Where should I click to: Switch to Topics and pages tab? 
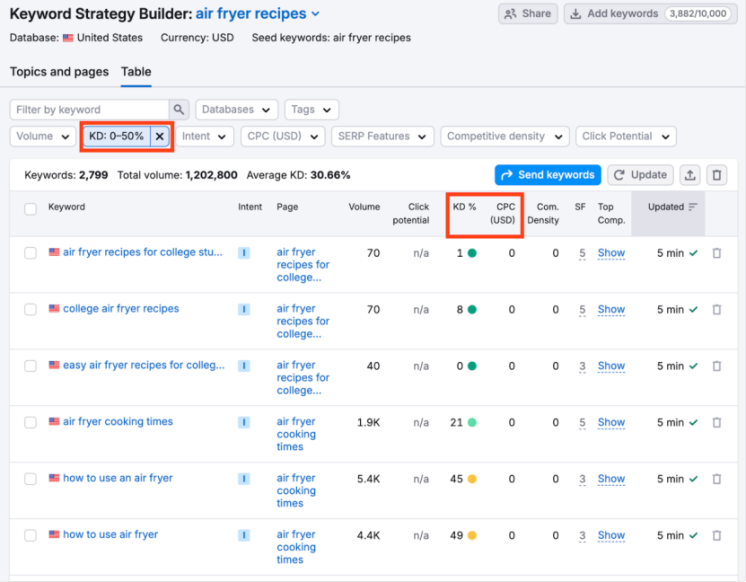coord(59,72)
